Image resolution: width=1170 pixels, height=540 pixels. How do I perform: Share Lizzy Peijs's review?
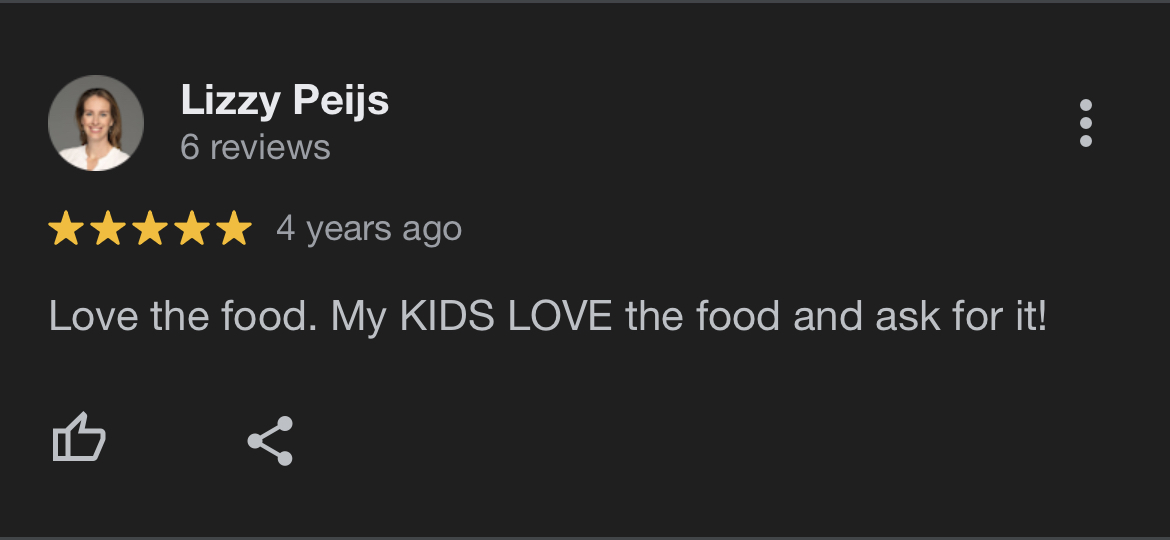tap(270, 441)
